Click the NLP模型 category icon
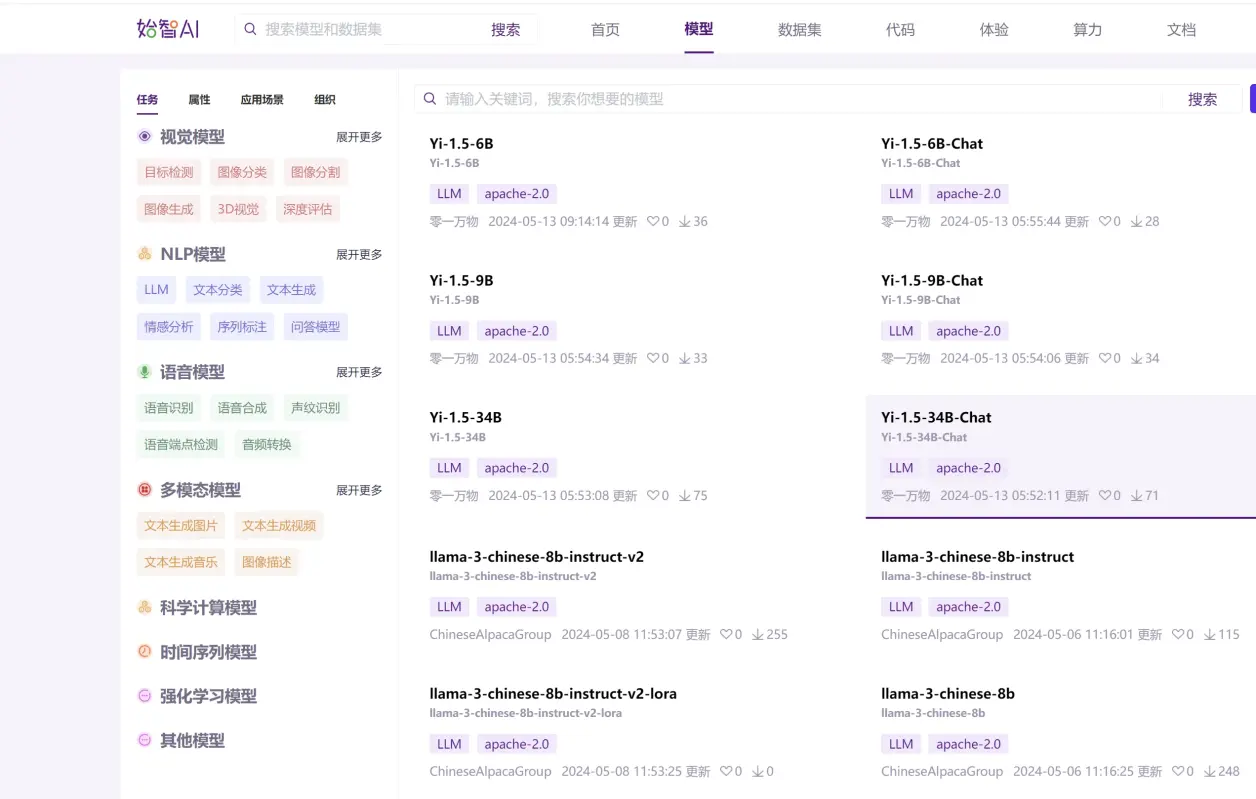Screen dimensions: 1256x799 [145, 254]
